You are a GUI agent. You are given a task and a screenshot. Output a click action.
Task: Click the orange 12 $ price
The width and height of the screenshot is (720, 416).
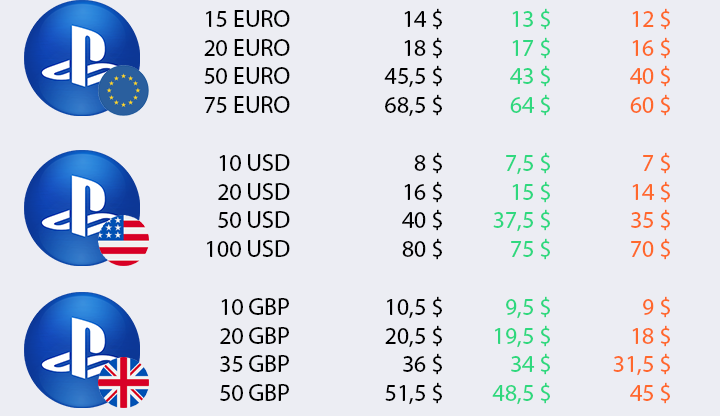(x=651, y=20)
